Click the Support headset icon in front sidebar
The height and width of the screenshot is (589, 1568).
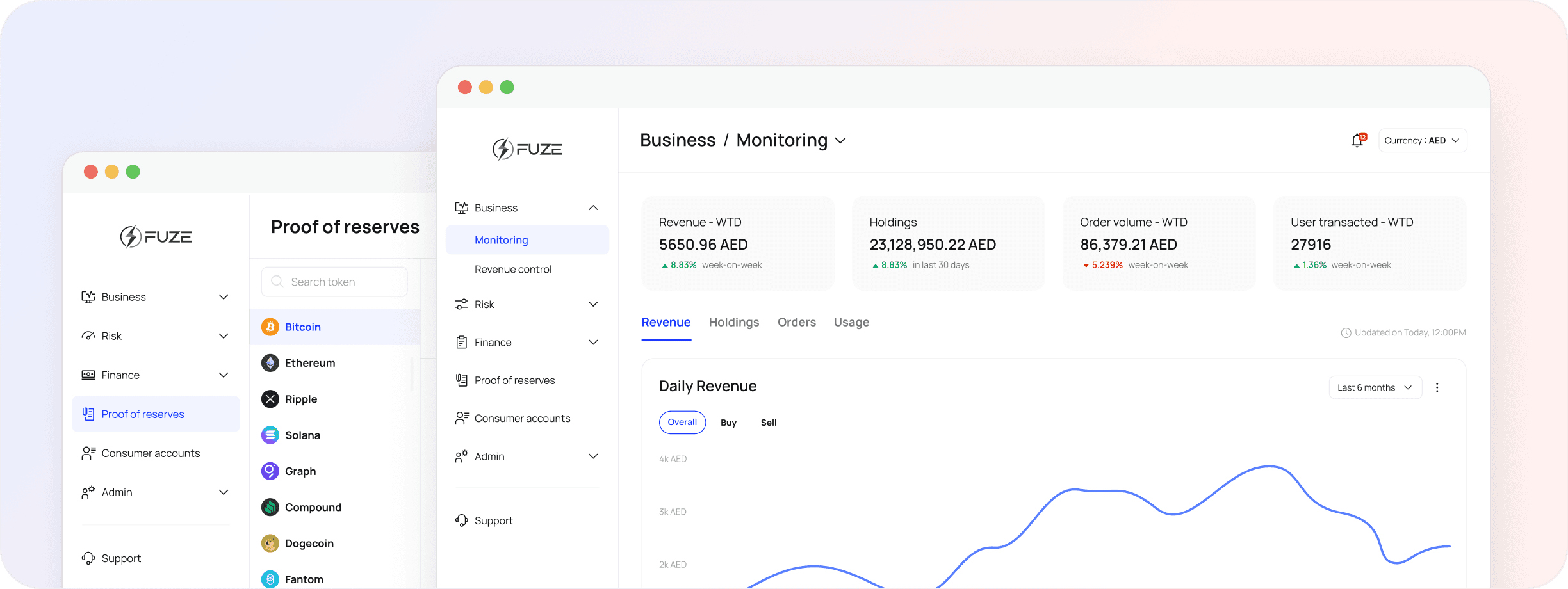click(461, 520)
